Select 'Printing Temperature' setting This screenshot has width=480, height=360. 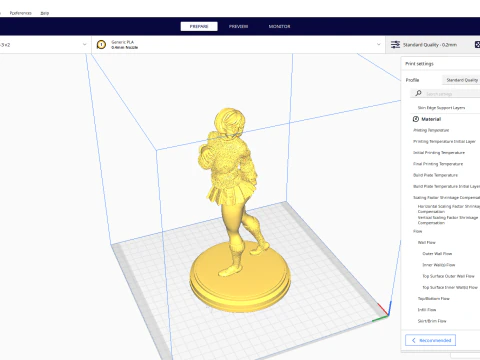pos(431,130)
